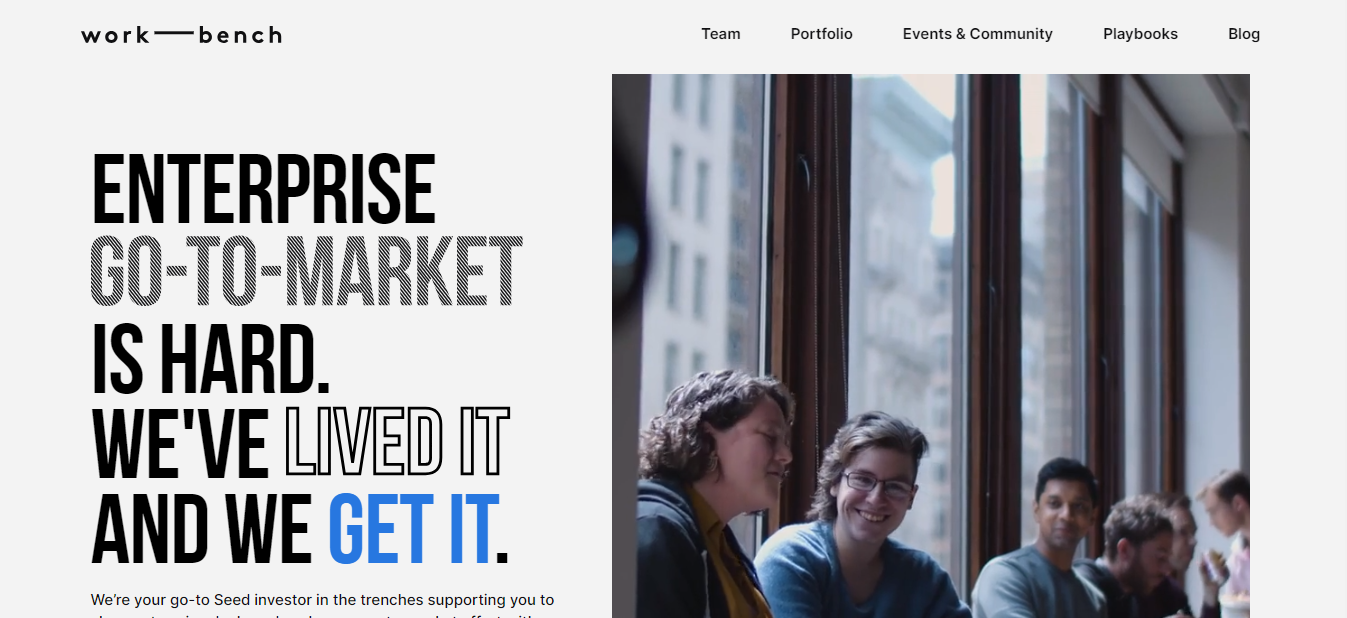Click the outlined LIVED IT text
1347x618 pixels.
click(x=398, y=442)
